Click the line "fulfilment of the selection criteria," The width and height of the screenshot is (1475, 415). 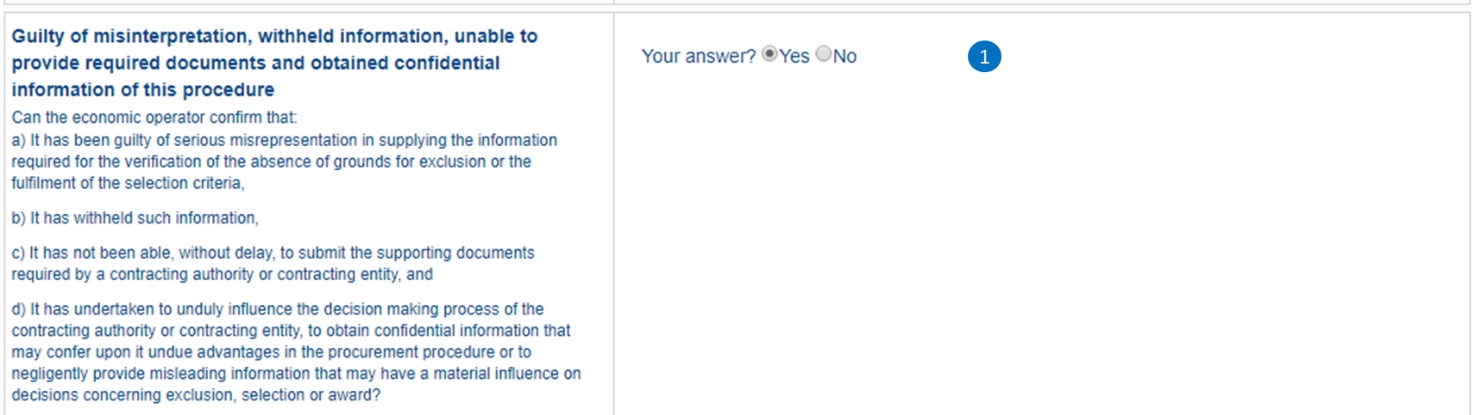(x=128, y=183)
